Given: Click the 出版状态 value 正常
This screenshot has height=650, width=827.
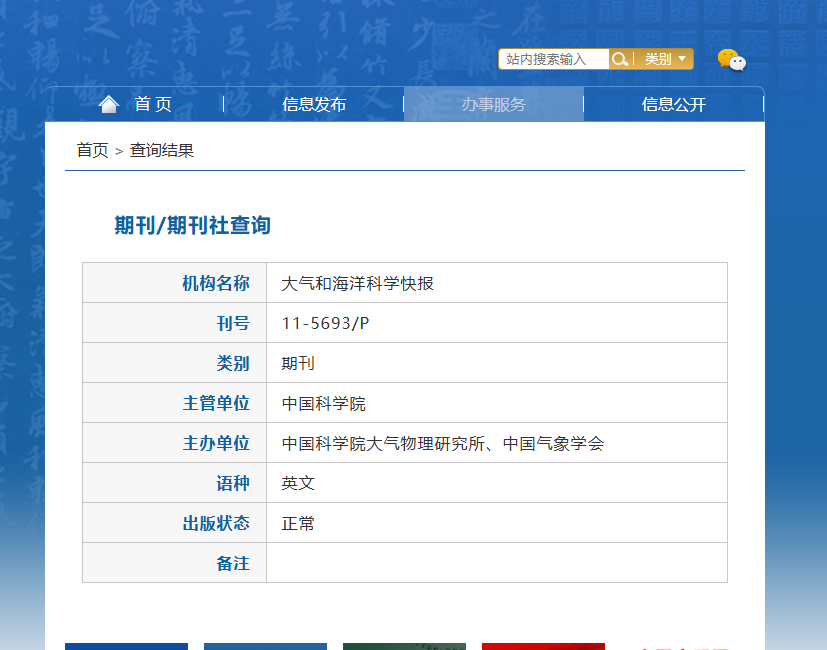Looking at the screenshot, I should (298, 523).
